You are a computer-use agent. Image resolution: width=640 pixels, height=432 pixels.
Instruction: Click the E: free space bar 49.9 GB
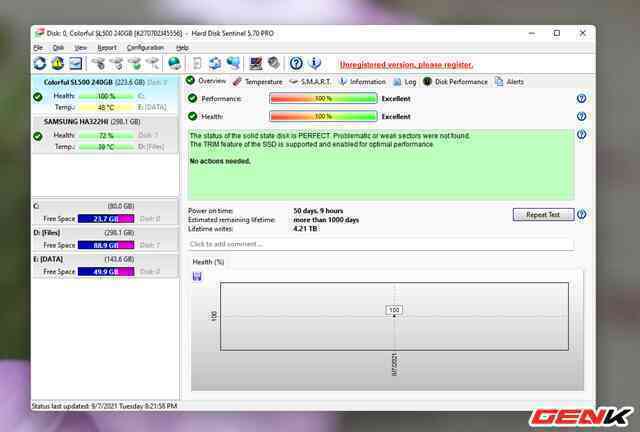[106, 272]
